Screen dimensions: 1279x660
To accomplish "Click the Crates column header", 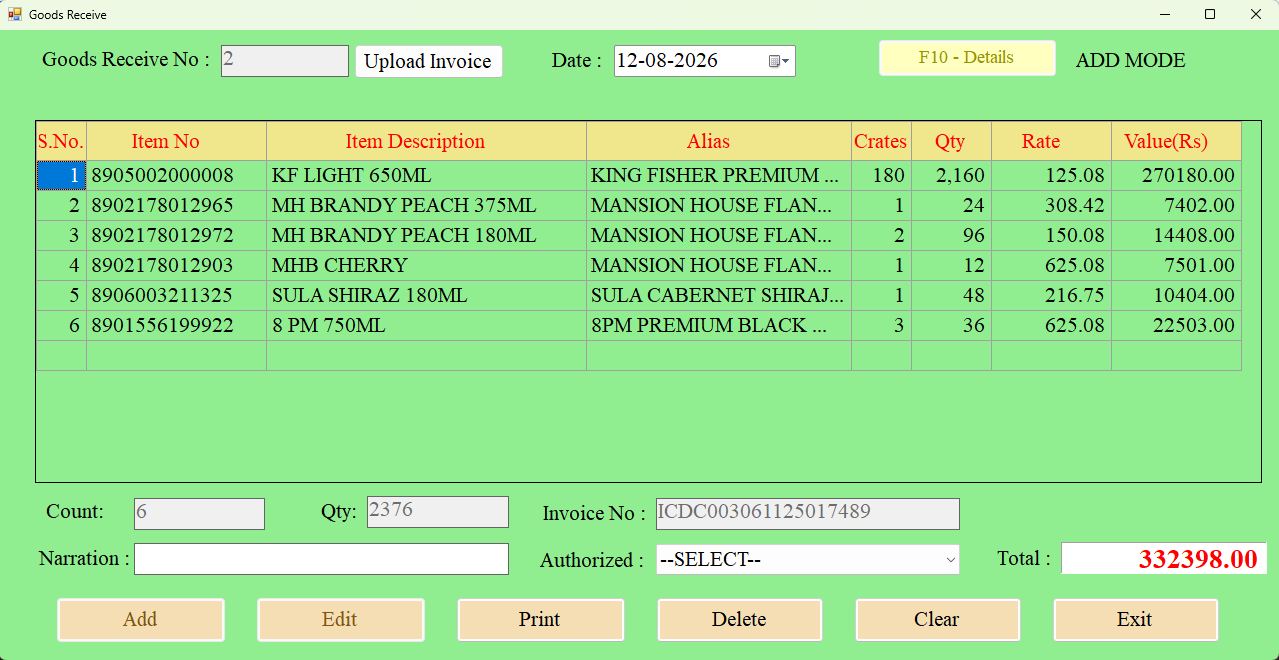I will pyautogui.click(x=881, y=142).
